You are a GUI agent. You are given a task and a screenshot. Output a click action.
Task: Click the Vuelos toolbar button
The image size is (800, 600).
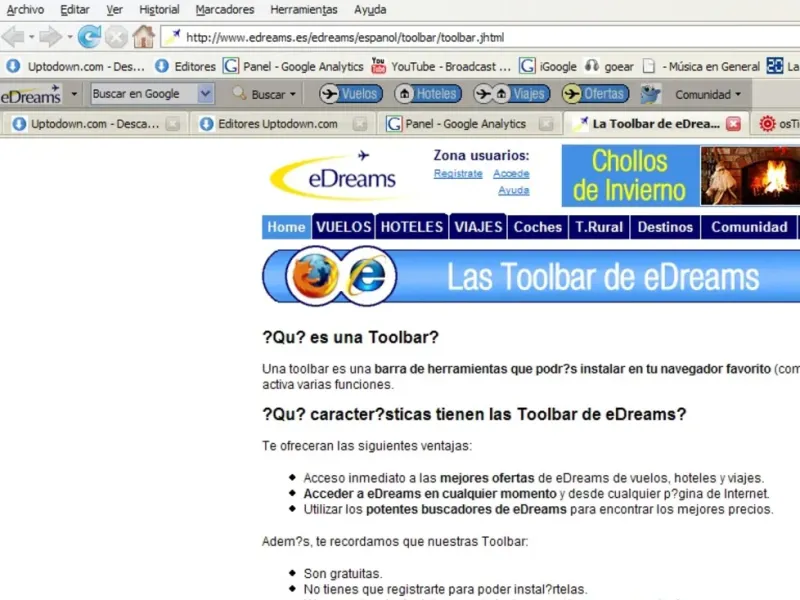[351, 94]
